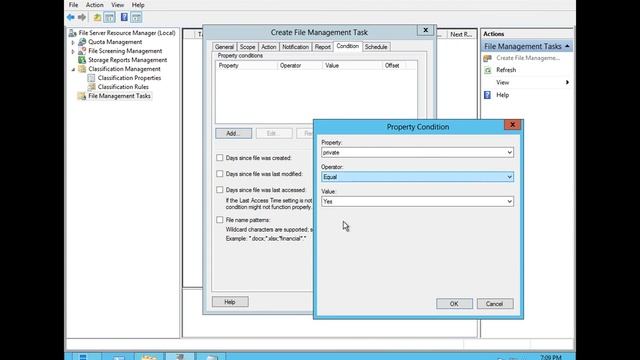
Task: Switch to the Scope tab
Action: click(x=247, y=47)
